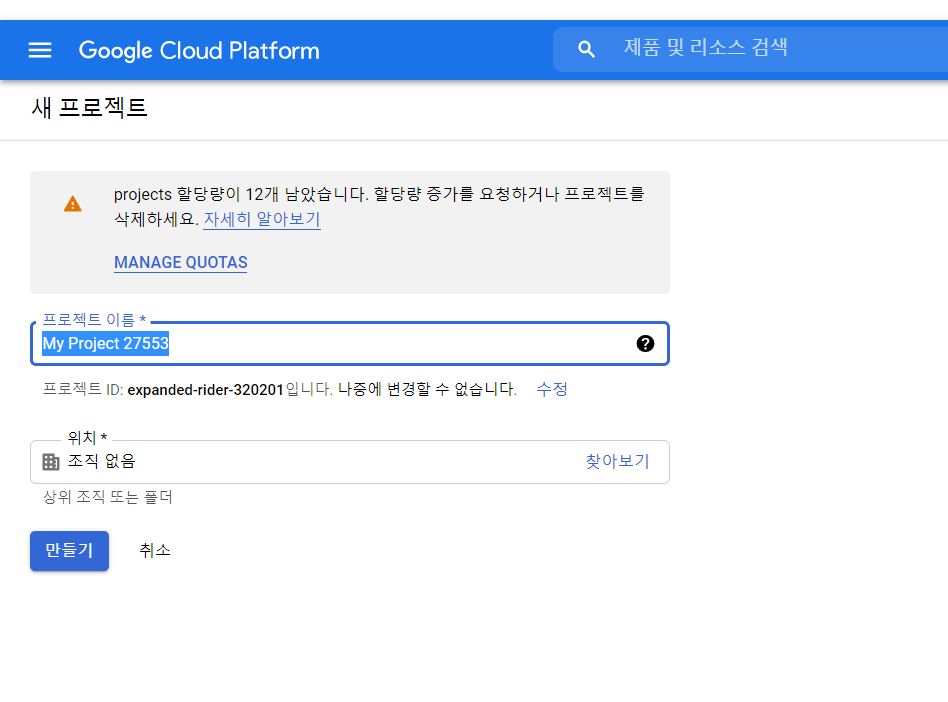Click the search magnifier icon
Image resolution: width=948 pixels, height=702 pixels.
(586, 50)
